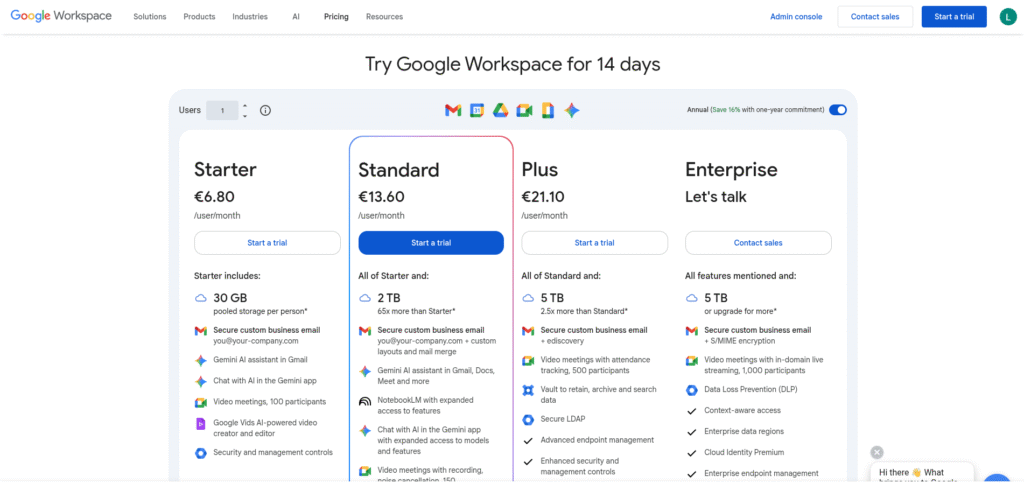Click the Secure LDAP shield icon
Viewport: 1024px width, 483px height.
pos(528,419)
